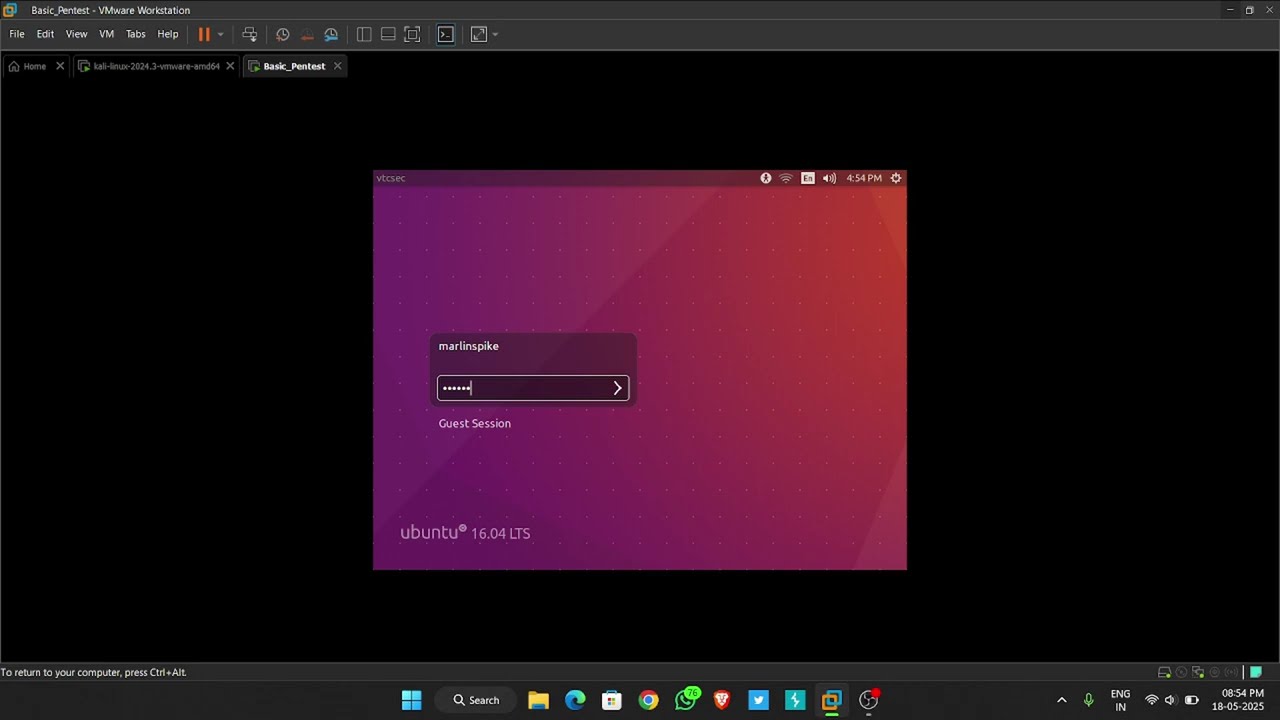The height and width of the screenshot is (720, 1280).
Task: Take a snapshot of this virtual machine
Action: click(x=283, y=34)
